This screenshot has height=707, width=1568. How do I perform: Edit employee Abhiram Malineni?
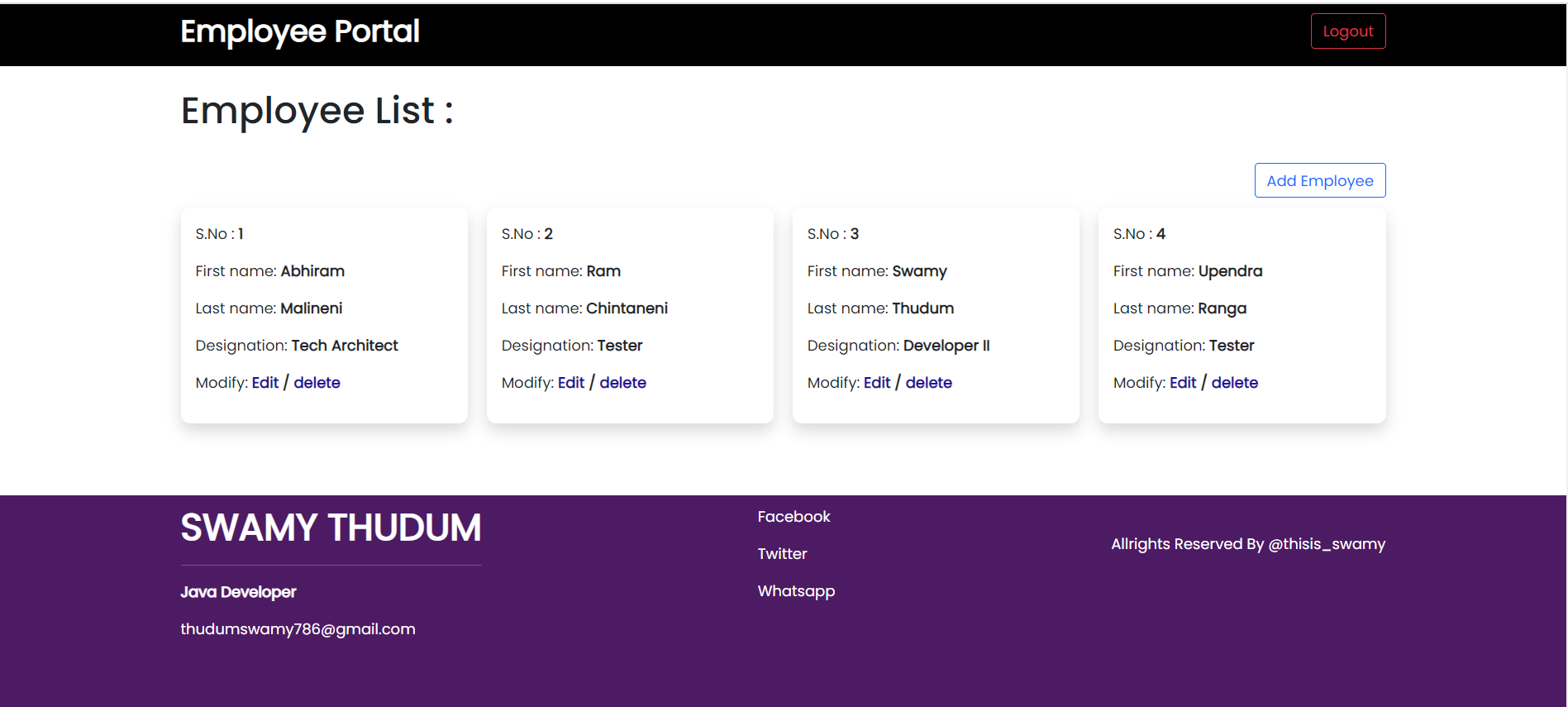click(265, 383)
